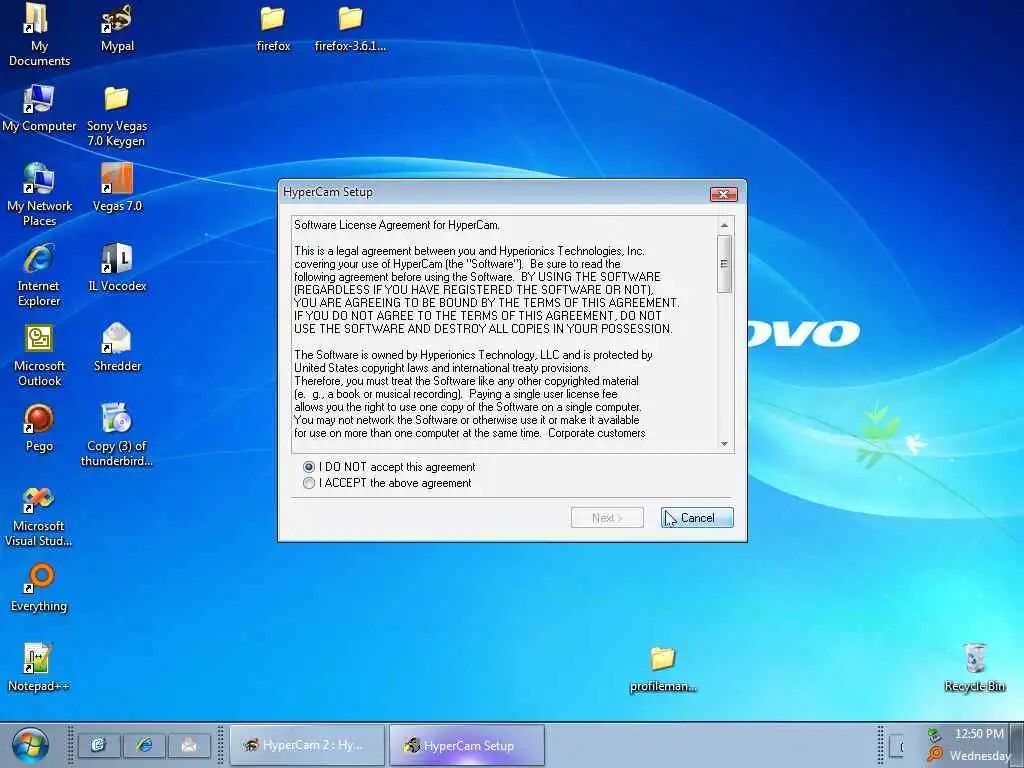Select the Pego desktop shortcut
Viewport: 1024px width, 768px height.
39,428
